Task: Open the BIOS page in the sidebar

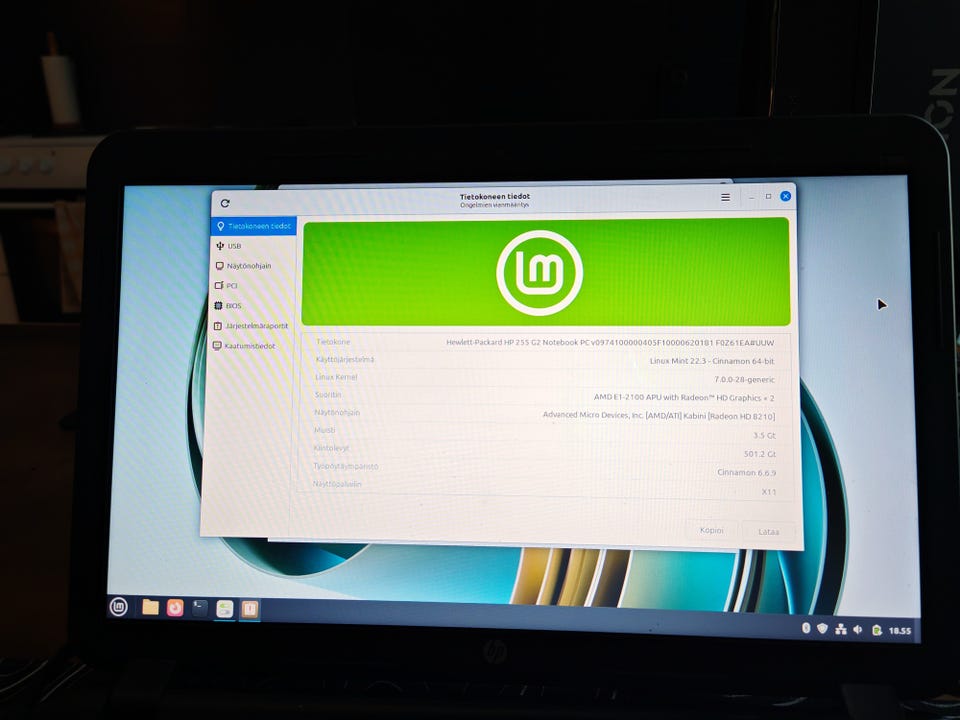Action: 250,306
